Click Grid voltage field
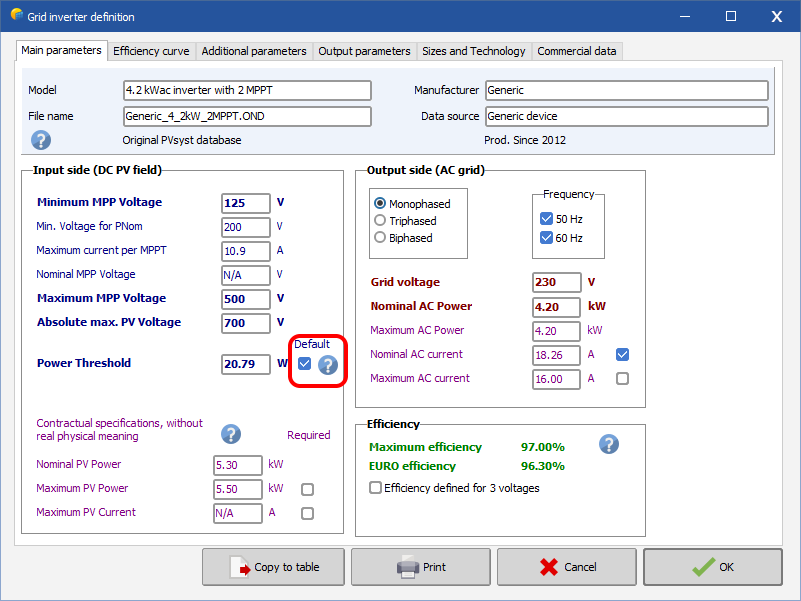The height and width of the screenshot is (601, 801). coord(556,282)
